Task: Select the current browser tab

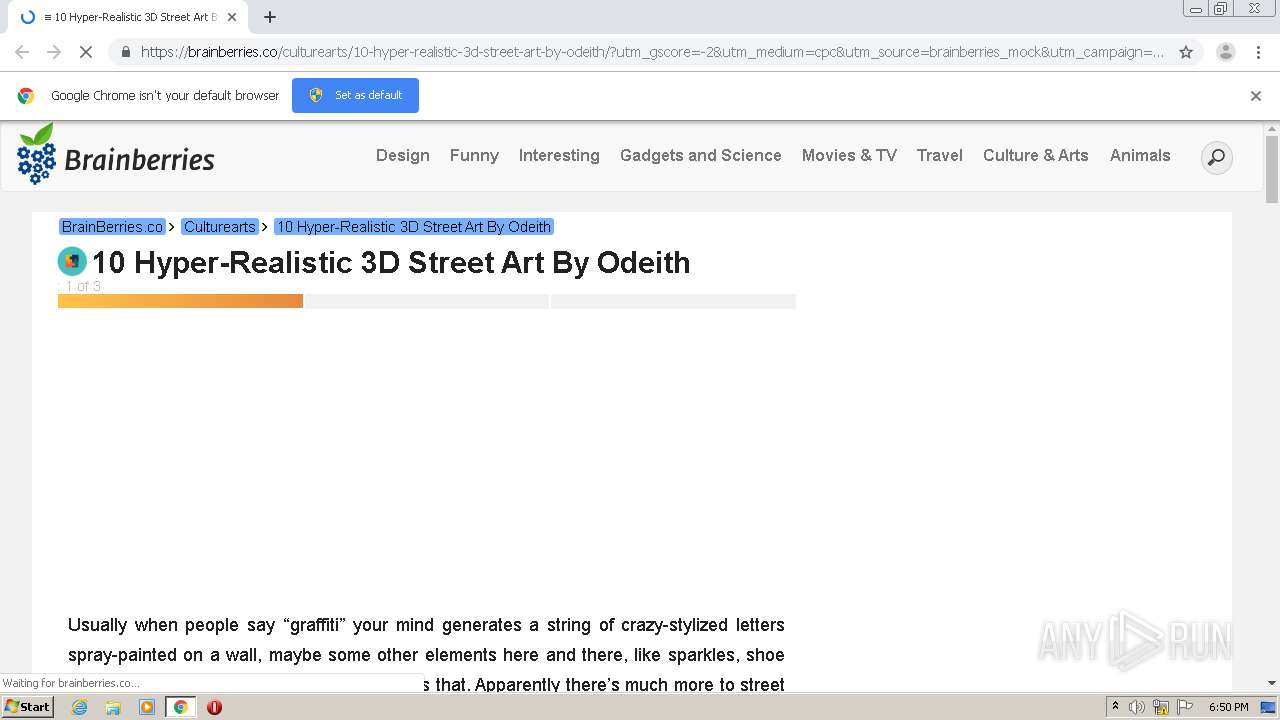Action: [x=128, y=17]
